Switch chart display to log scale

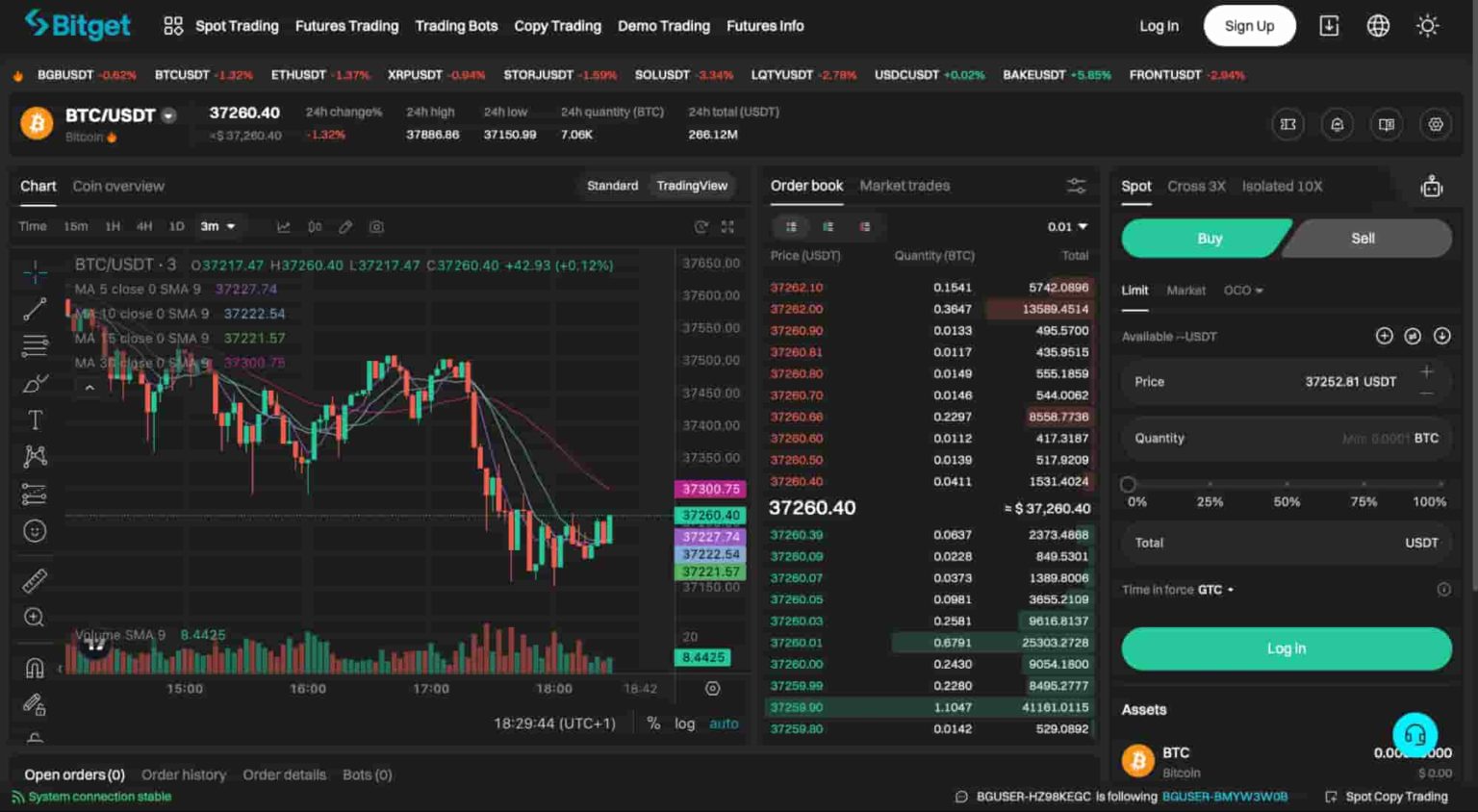685,723
